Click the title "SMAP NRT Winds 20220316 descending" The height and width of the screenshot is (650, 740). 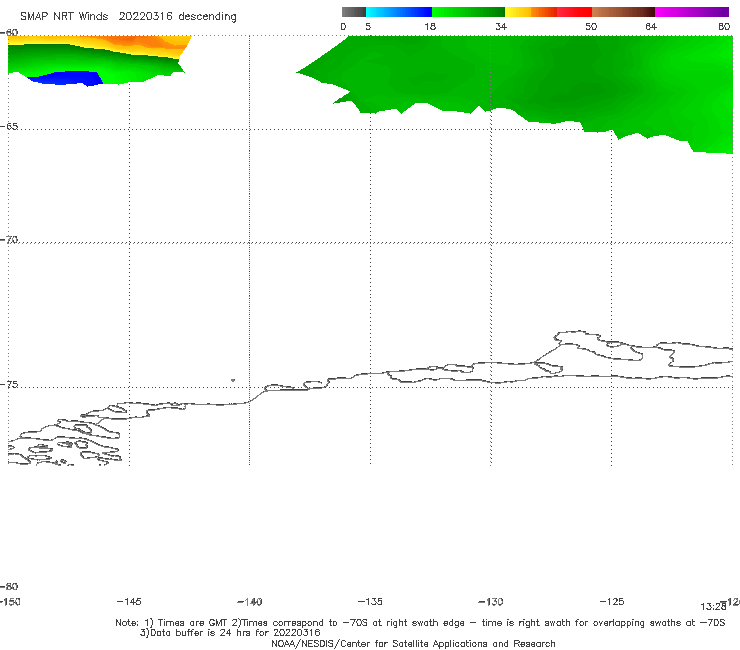(x=128, y=16)
